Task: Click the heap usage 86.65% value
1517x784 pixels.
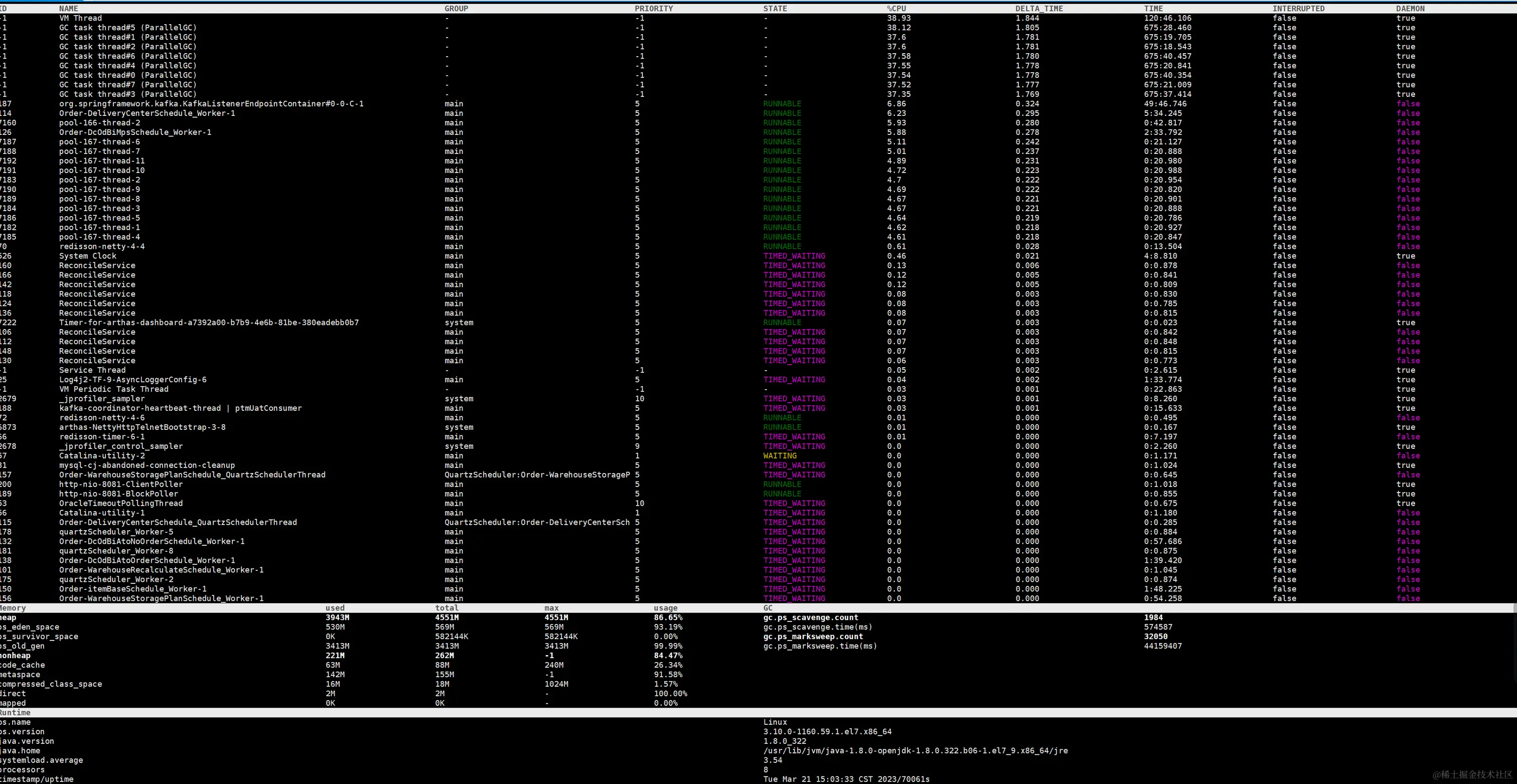Action: [667, 617]
